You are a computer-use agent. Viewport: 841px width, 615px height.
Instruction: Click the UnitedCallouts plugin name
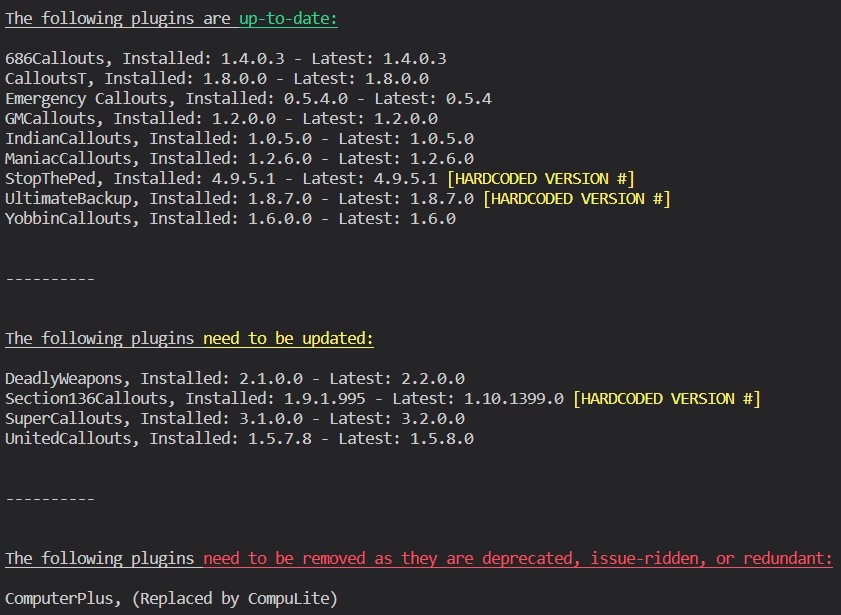click(67, 439)
